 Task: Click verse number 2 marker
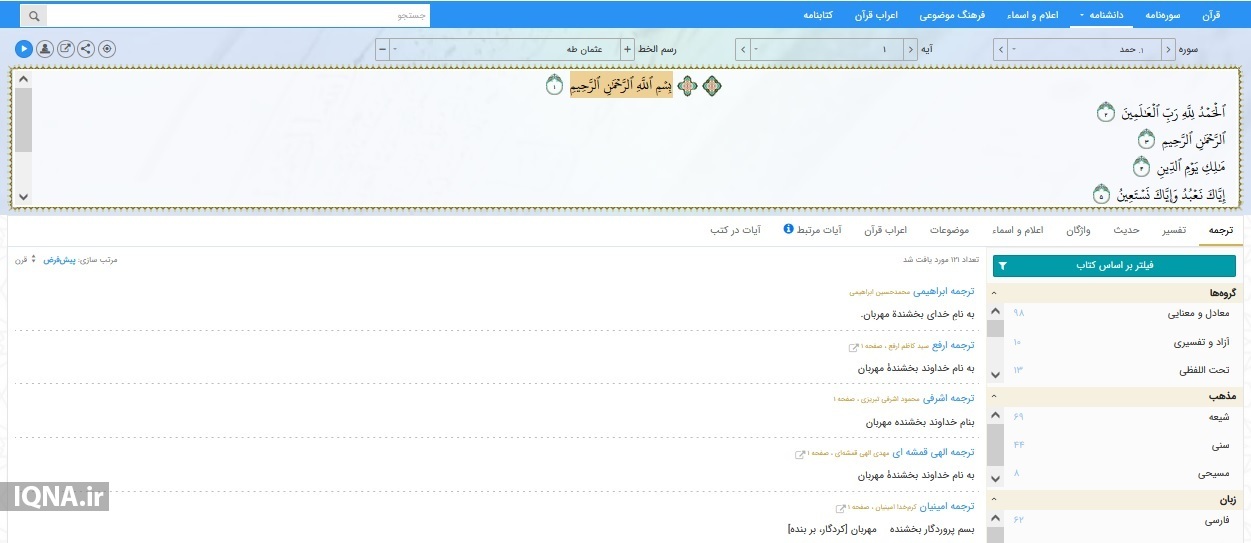click(x=1105, y=113)
